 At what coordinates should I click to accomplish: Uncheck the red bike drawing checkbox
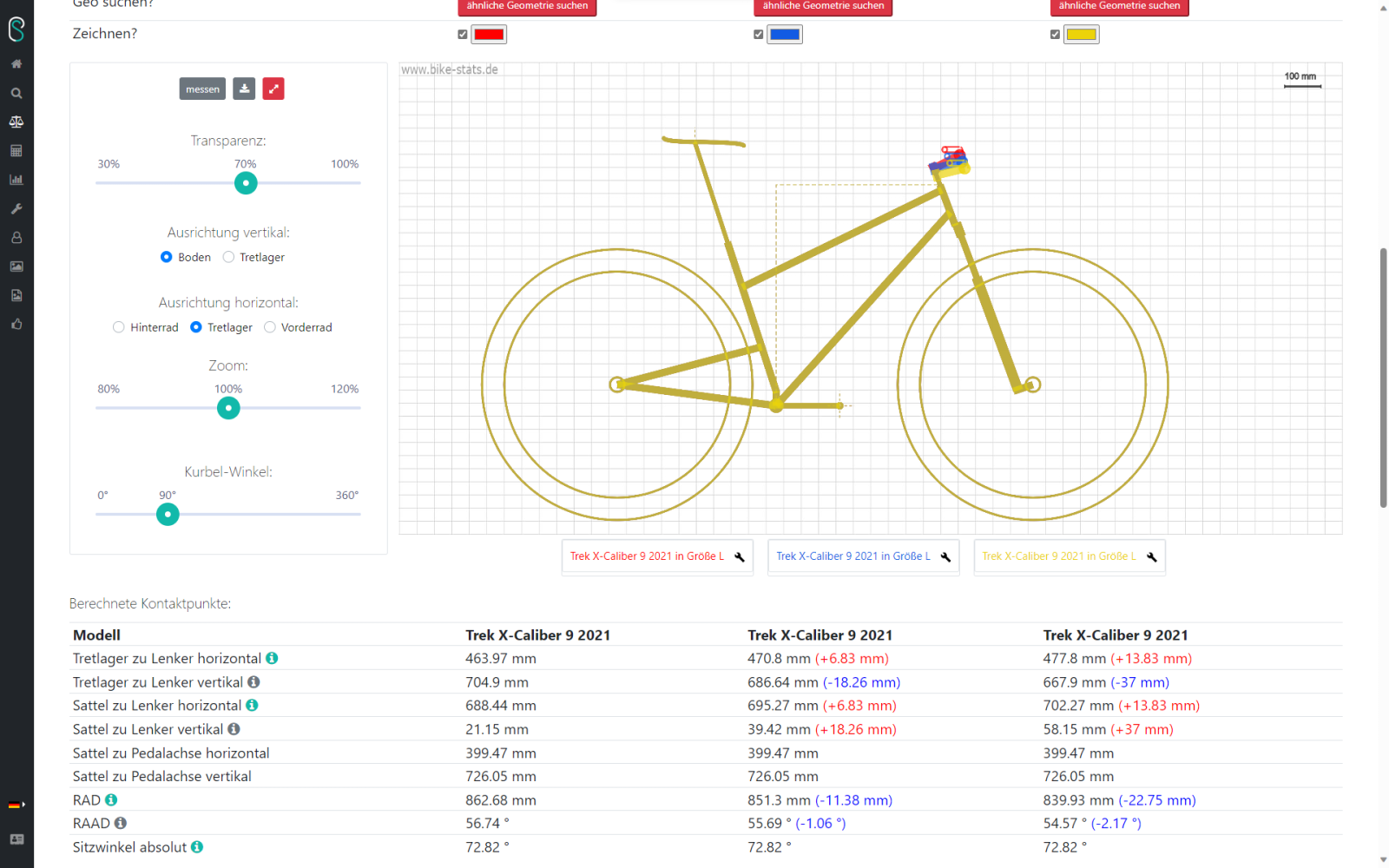(463, 35)
